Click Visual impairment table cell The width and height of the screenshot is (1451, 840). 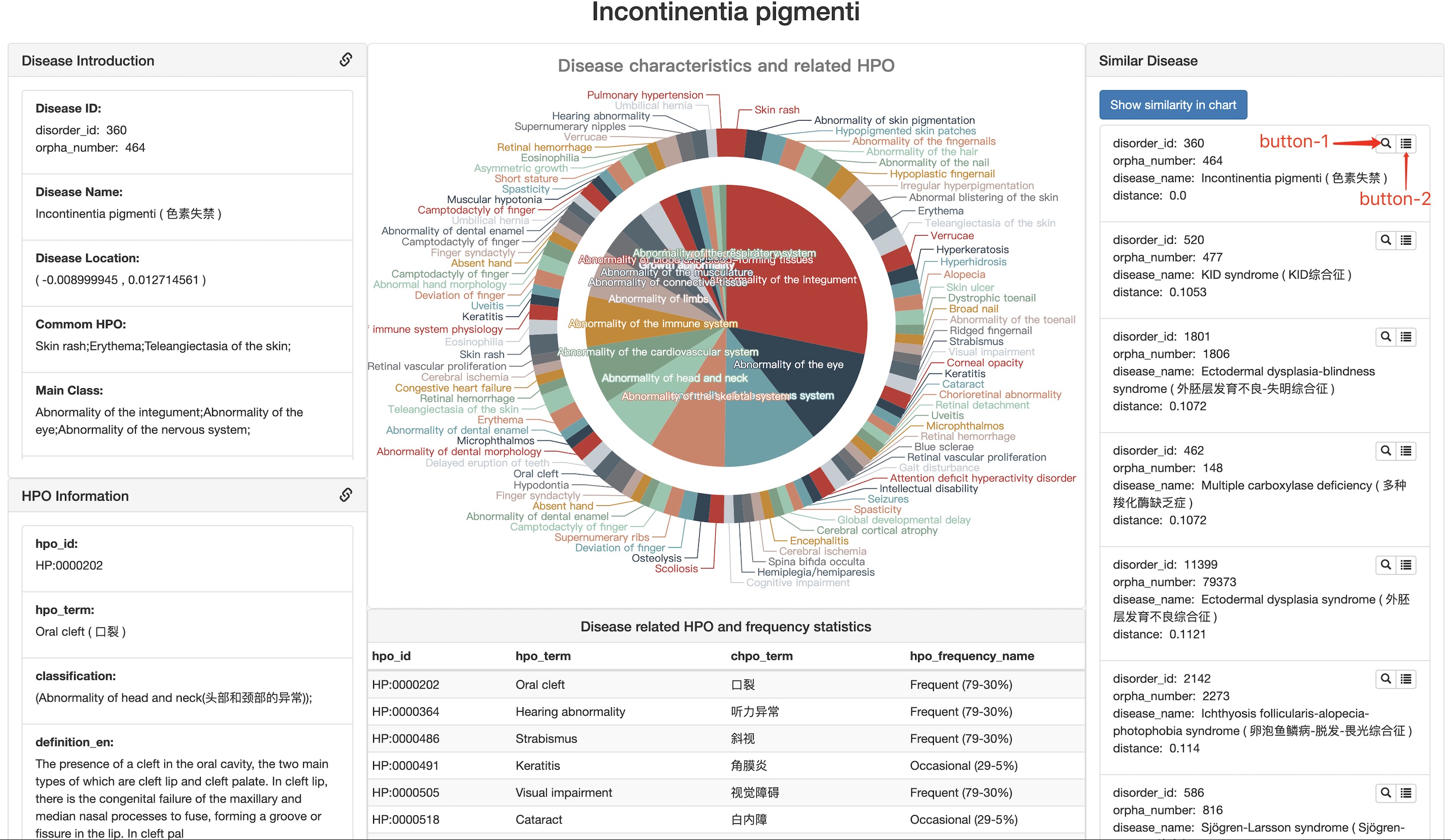[x=563, y=793]
